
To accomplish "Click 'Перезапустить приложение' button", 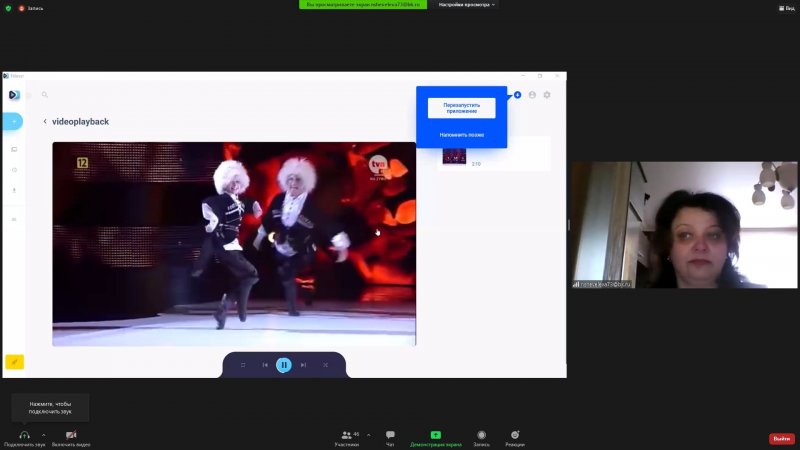I will pyautogui.click(x=461, y=108).
